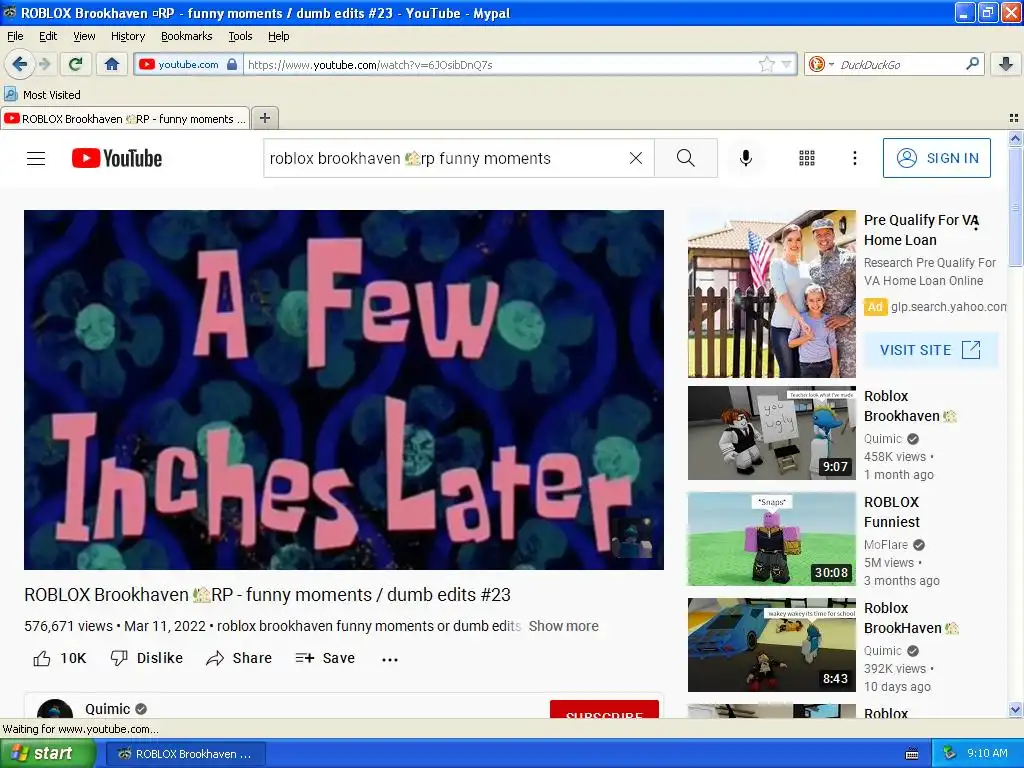The height and width of the screenshot is (768, 1024).
Task: Start voice search with the microphone icon
Action: click(x=746, y=158)
